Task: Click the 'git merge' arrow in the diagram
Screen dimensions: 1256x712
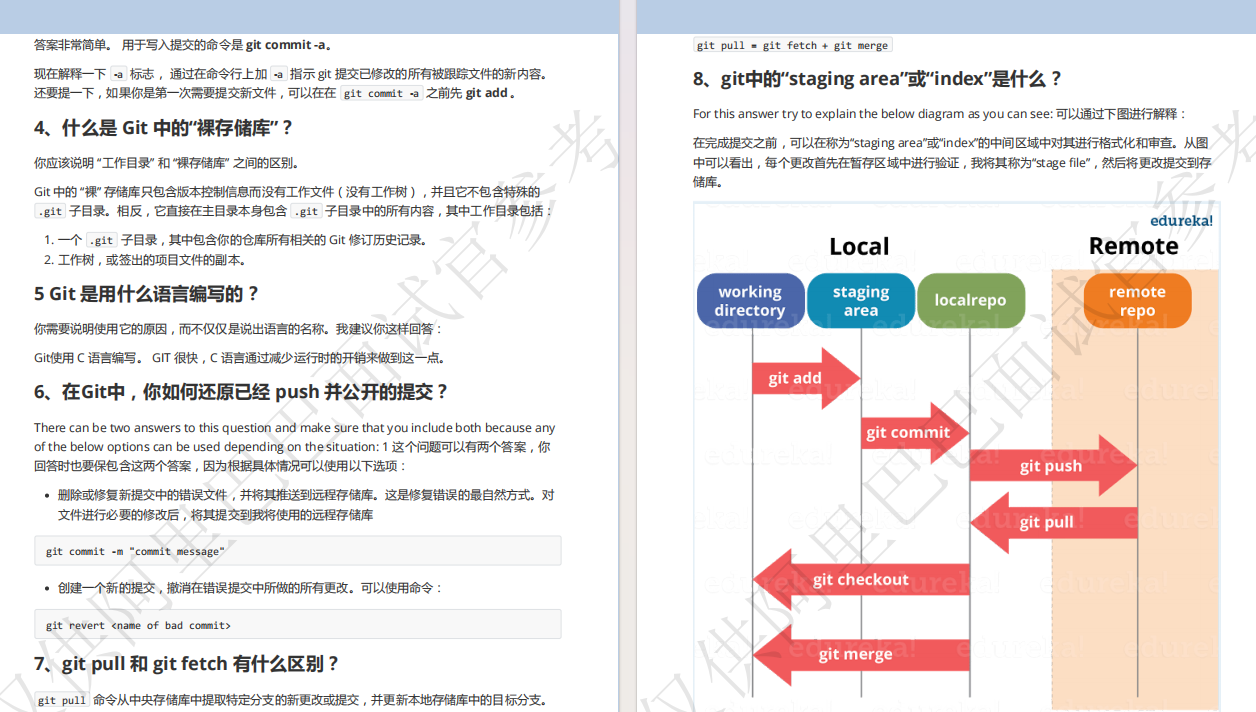Action: (861, 654)
